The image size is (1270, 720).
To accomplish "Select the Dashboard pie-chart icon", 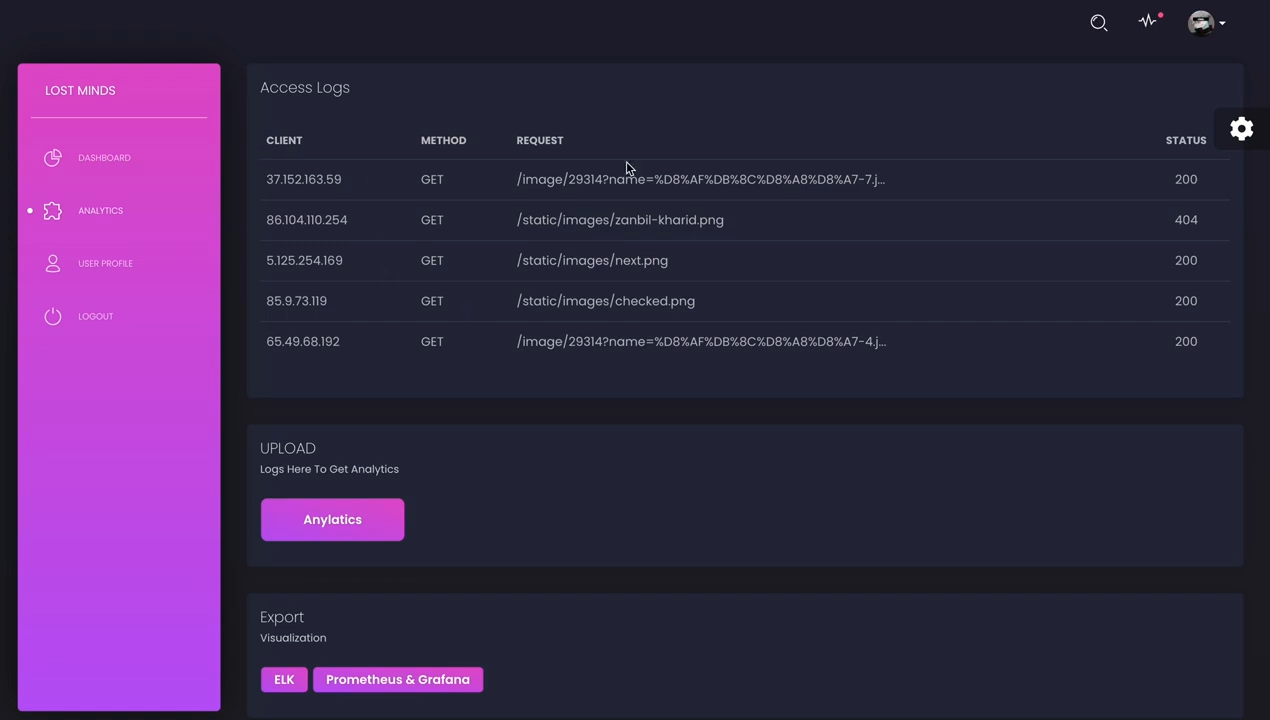I will (52, 157).
